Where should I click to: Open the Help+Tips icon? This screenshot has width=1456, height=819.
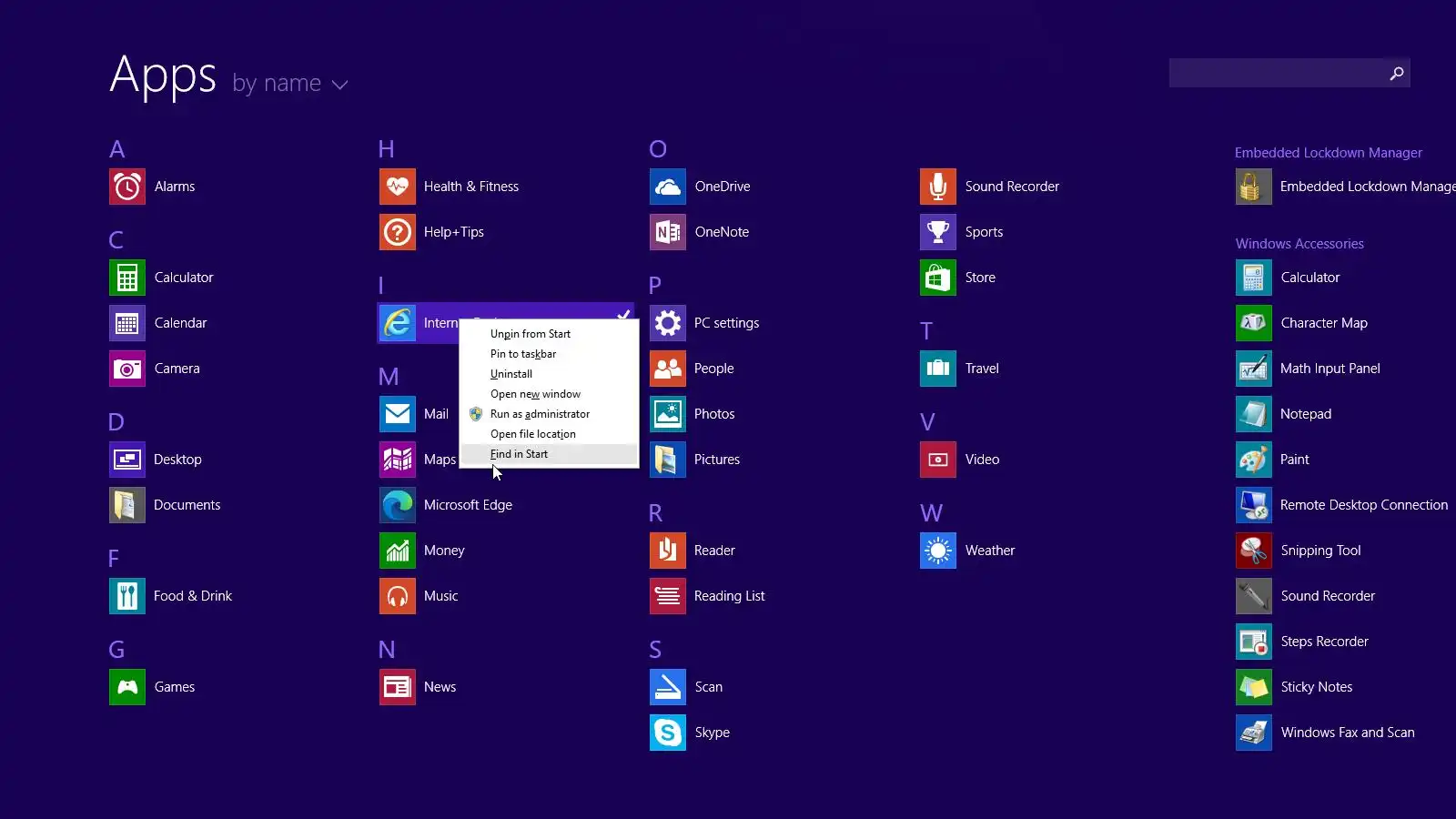[x=398, y=232]
